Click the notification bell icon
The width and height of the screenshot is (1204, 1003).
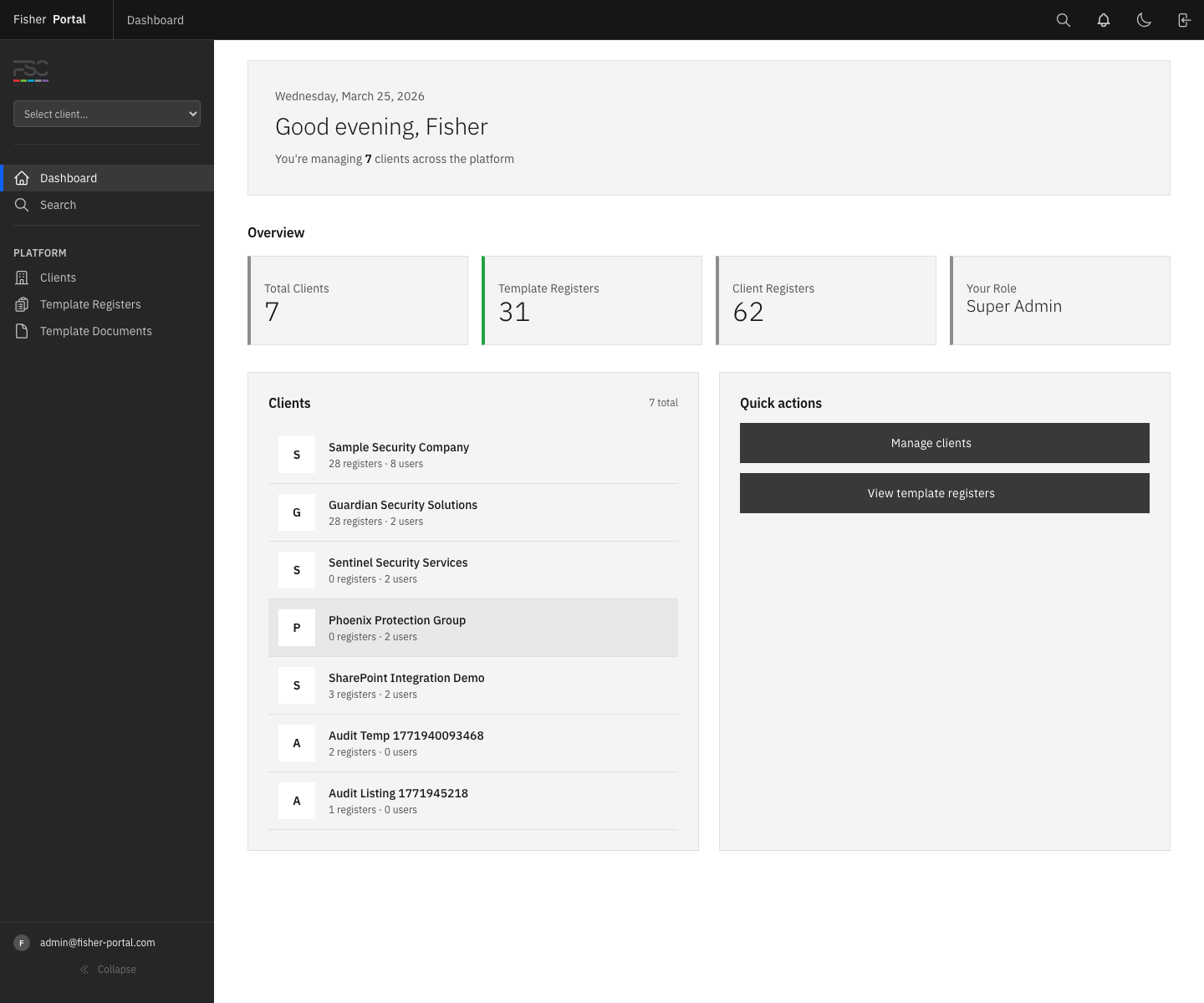point(1103,19)
